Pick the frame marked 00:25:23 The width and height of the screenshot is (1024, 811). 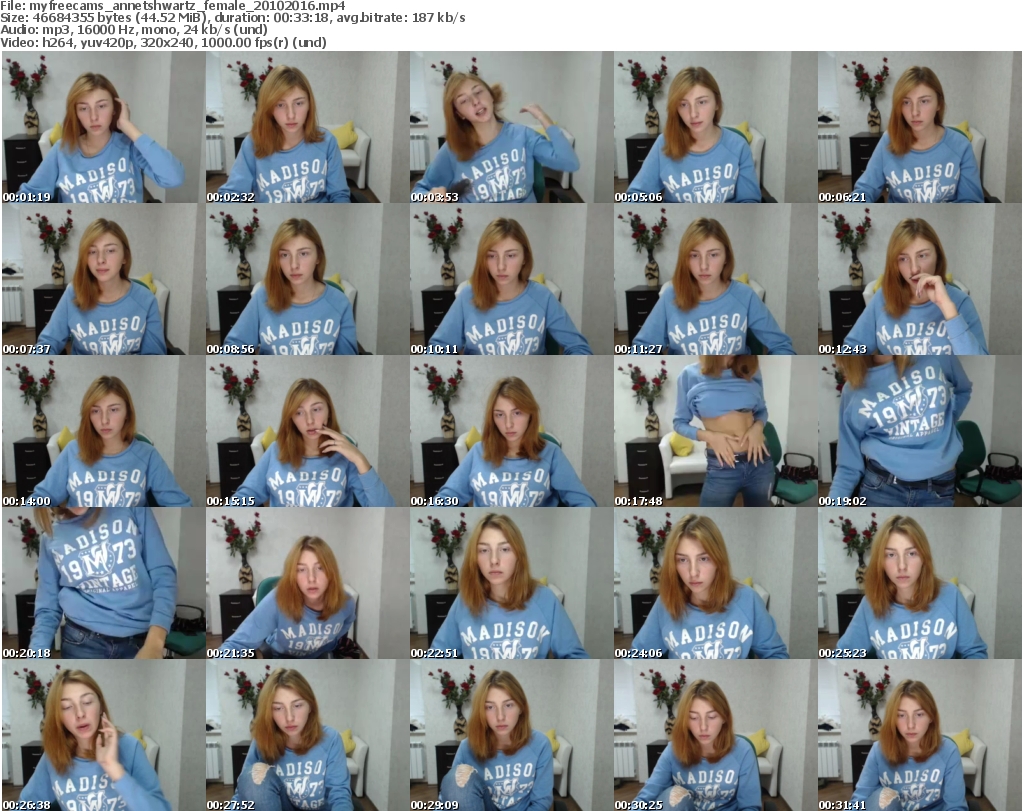pyautogui.click(x=920, y=583)
